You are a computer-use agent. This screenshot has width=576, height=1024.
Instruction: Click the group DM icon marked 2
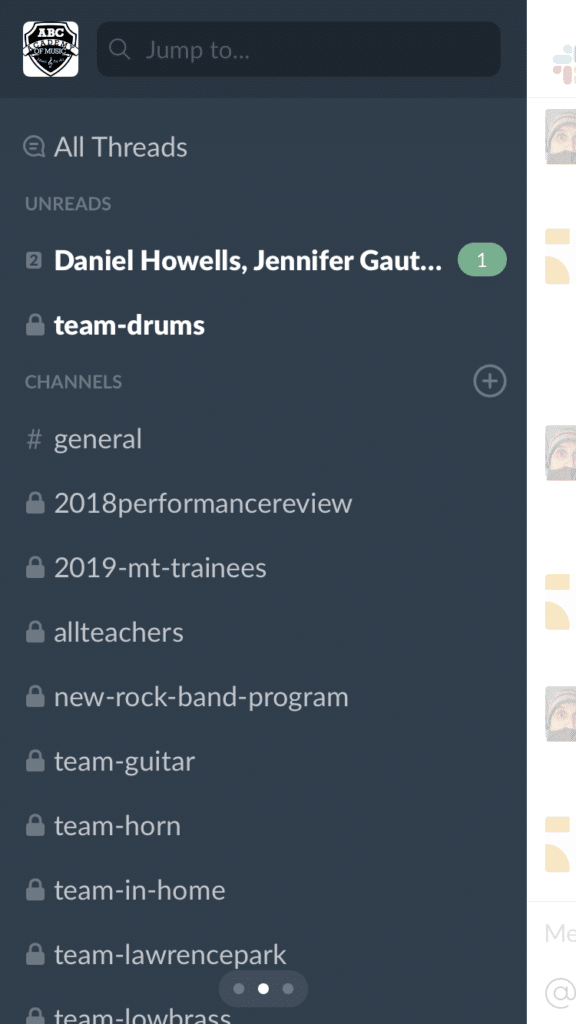pos(34,261)
